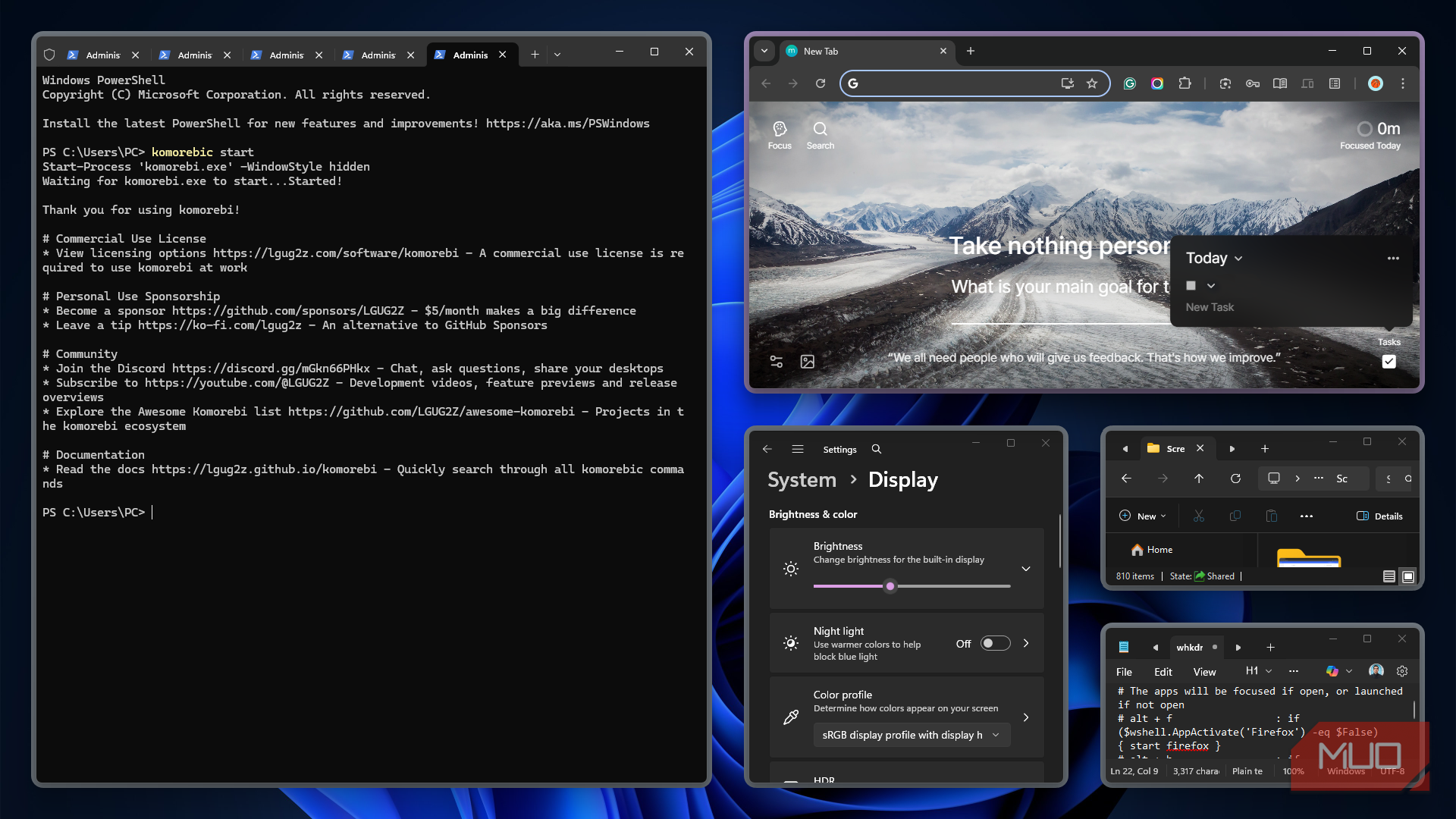Open the Settings hamburger navigation menu
Screen dimensions: 1456x819
798,449
